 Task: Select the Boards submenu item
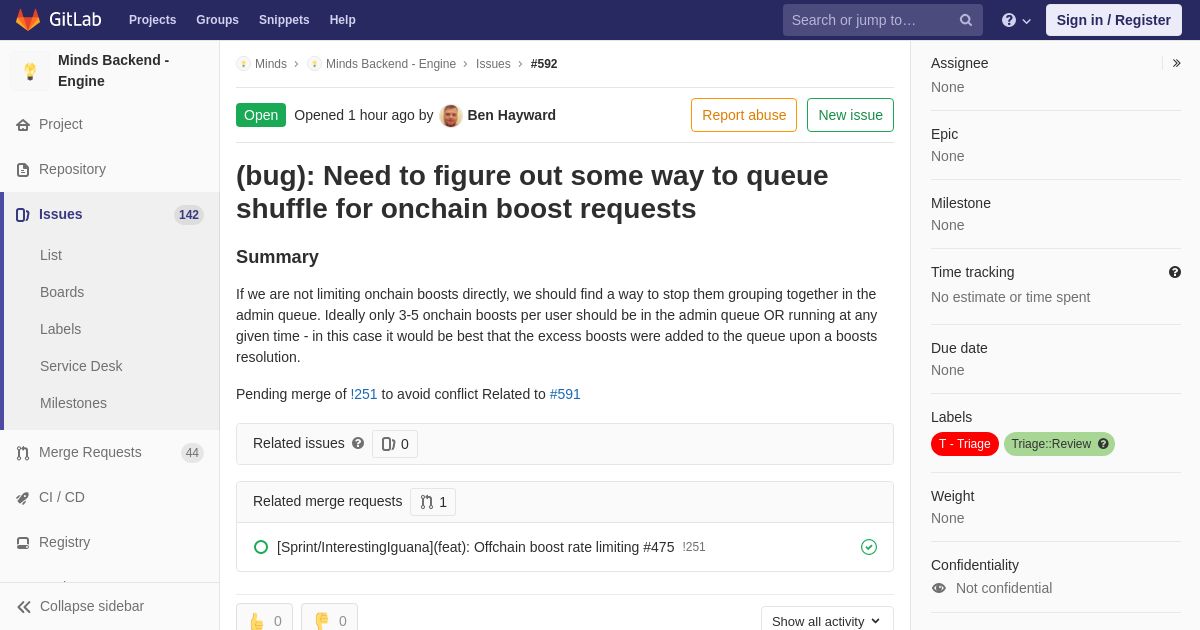coord(62,292)
